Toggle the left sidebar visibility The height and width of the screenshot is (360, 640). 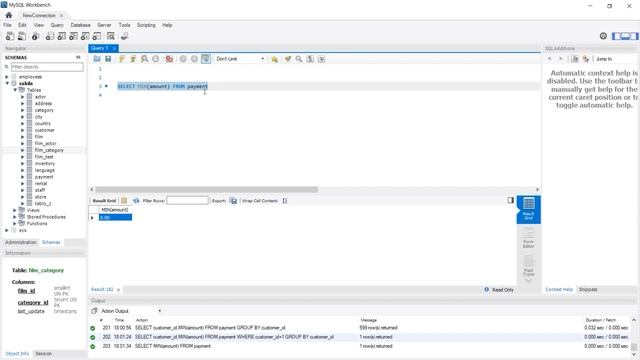click(x=616, y=36)
